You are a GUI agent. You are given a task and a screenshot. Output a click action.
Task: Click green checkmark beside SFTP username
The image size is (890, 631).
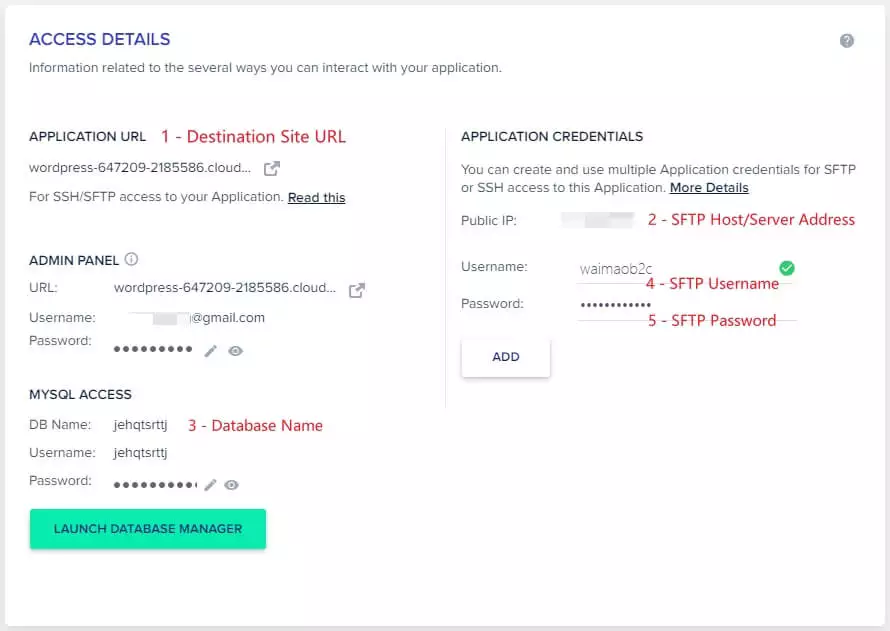pyautogui.click(x=787, y=268)
